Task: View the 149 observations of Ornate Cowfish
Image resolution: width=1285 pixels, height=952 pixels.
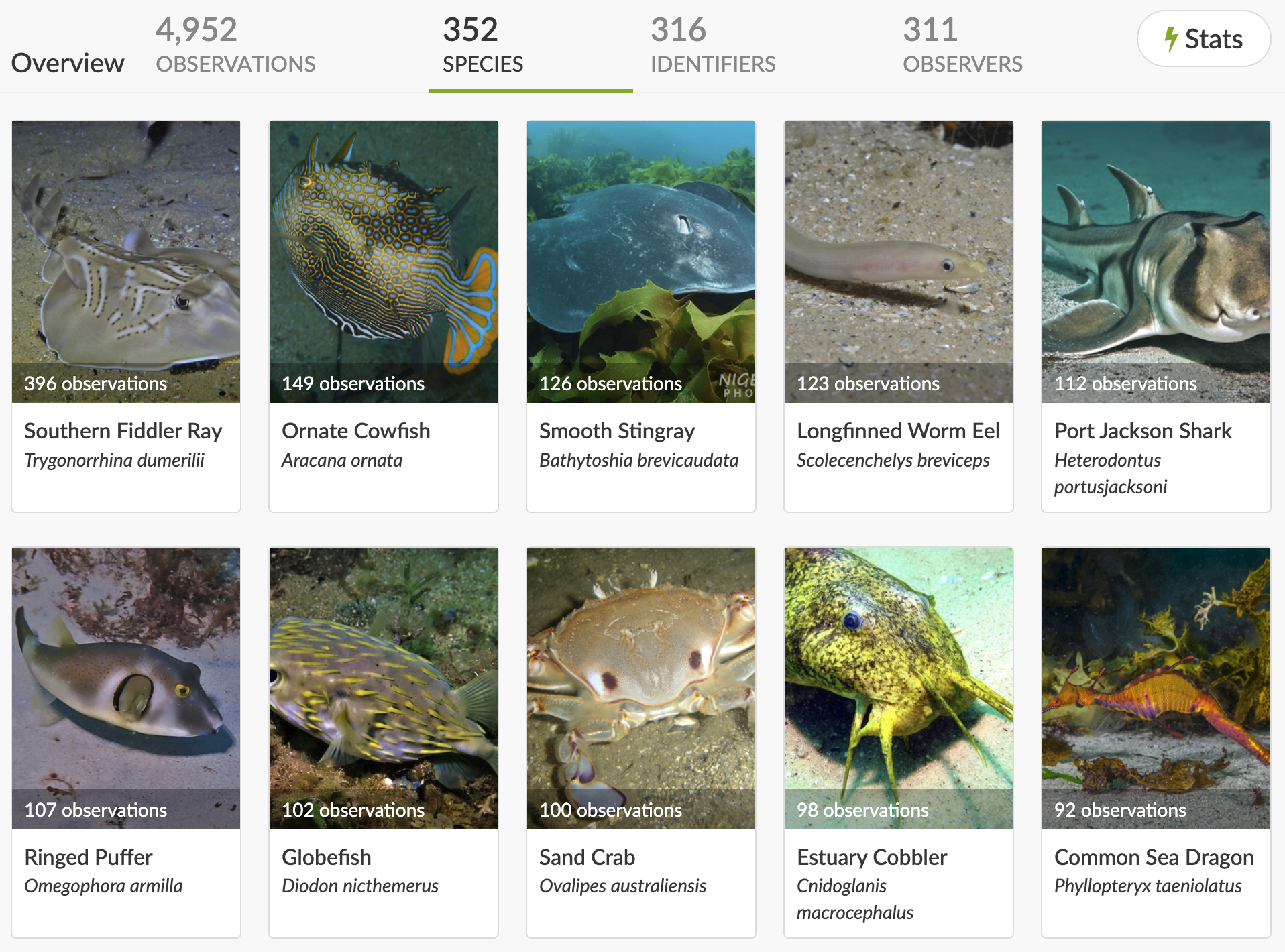Action: point(353,383)
